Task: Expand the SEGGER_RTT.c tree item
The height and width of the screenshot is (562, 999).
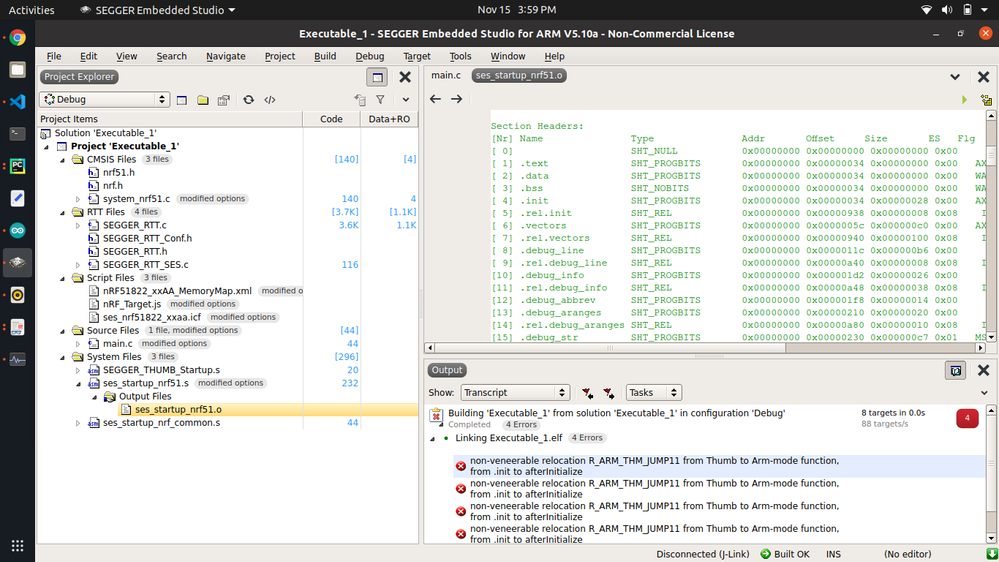Action: click(78, 226)
